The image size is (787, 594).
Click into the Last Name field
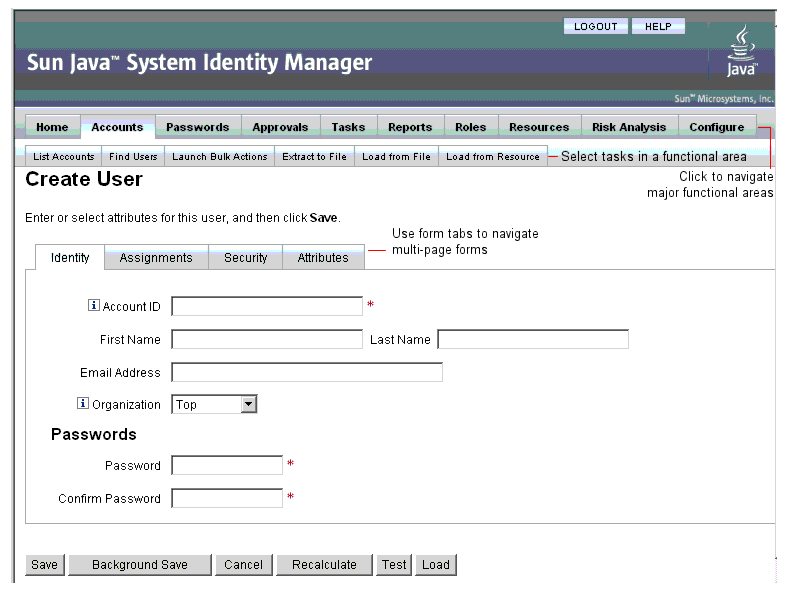533,339
